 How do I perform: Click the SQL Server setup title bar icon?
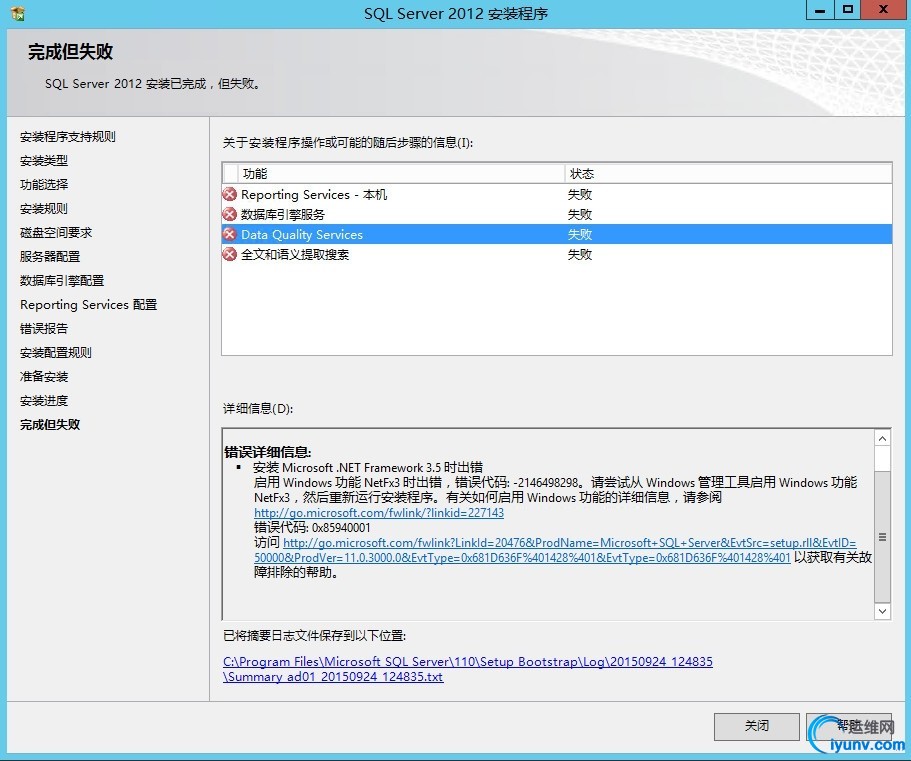[x=18, y=13]
